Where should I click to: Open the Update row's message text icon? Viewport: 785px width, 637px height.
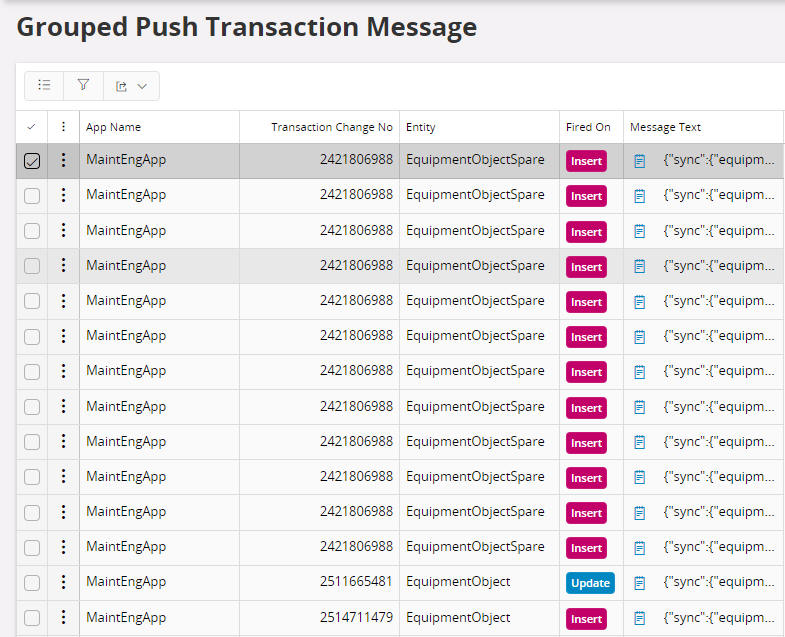tap(640, 583)
